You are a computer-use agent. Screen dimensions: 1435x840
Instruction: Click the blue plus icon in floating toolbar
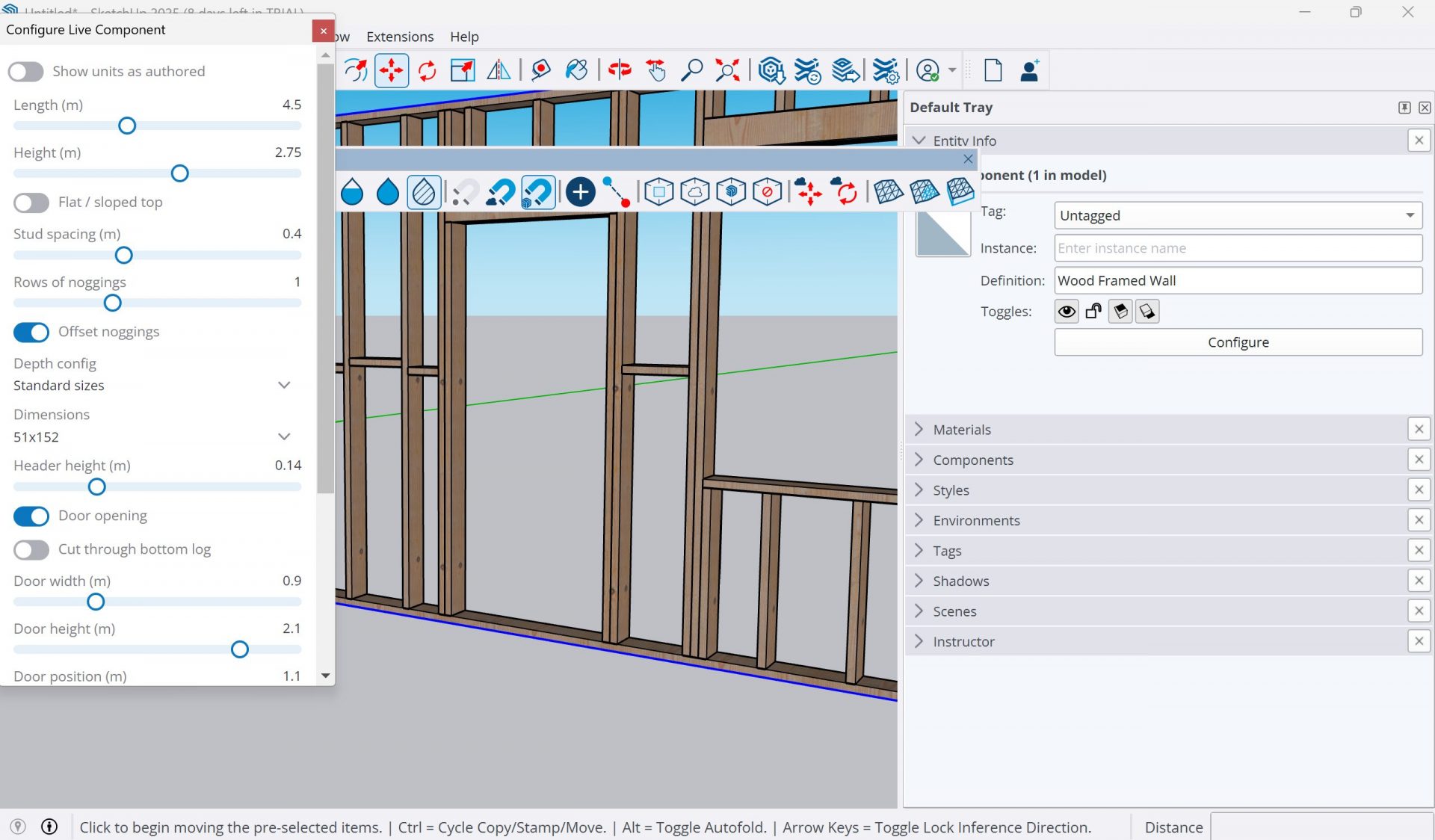click(579, 191)
